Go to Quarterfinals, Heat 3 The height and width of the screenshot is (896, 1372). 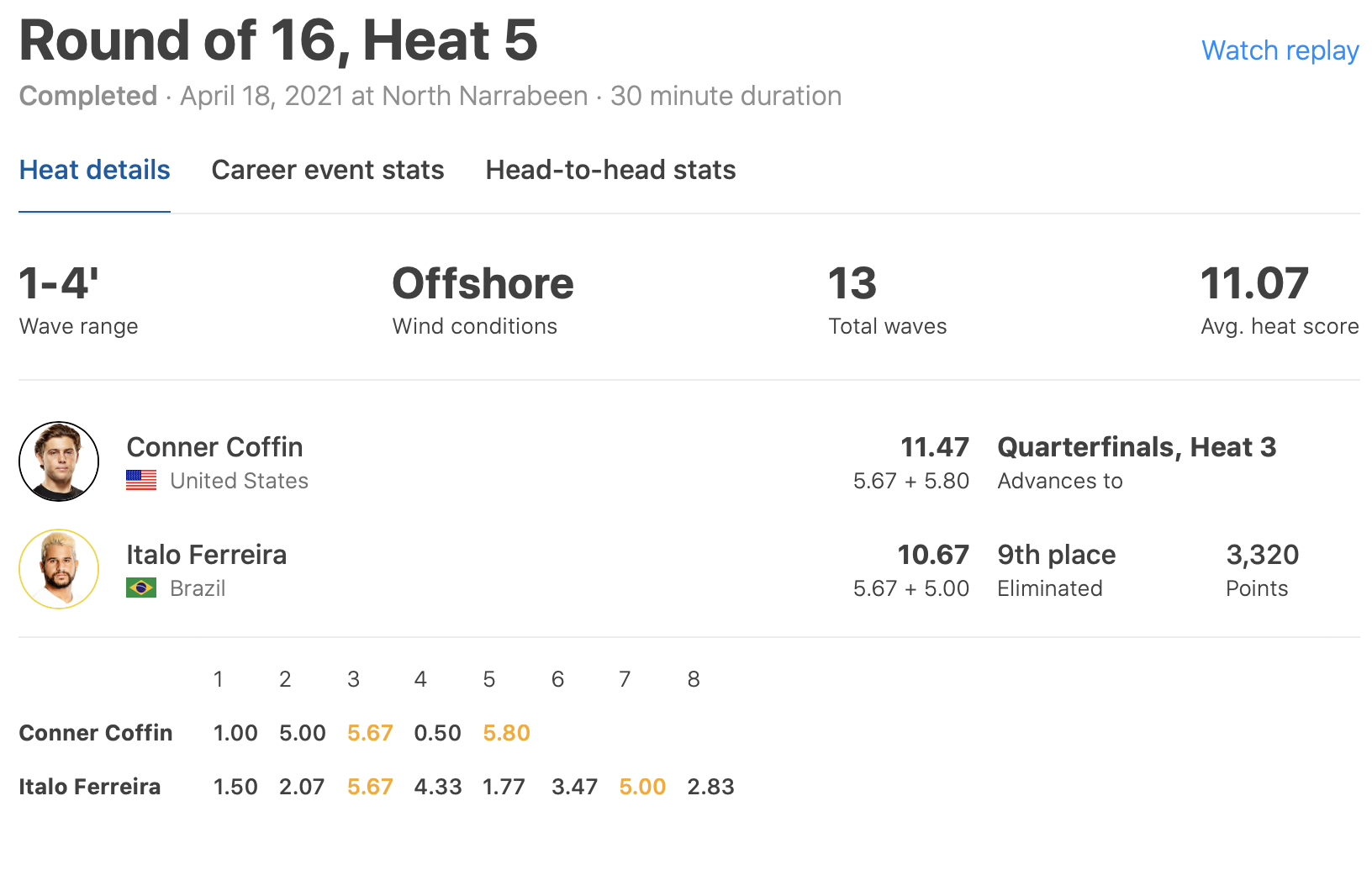coord(1136,446)
